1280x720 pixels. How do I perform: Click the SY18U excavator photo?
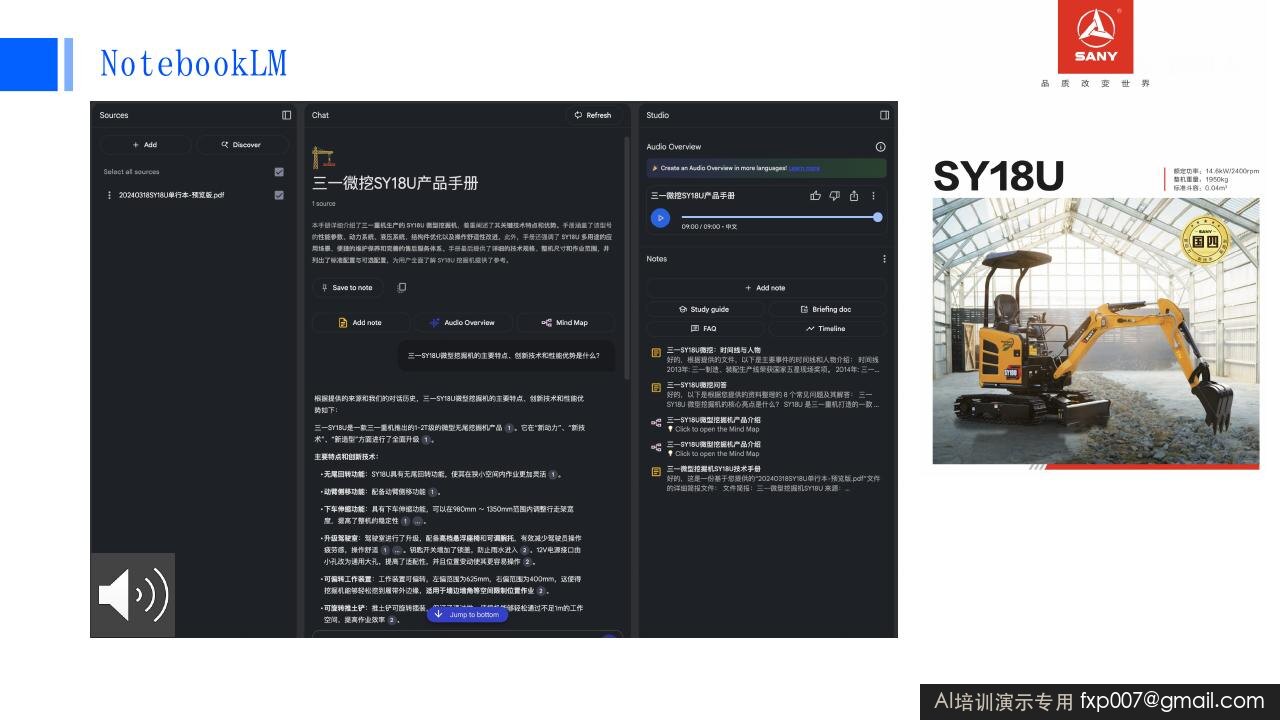pyautogui.click(x=1096, y=331)
